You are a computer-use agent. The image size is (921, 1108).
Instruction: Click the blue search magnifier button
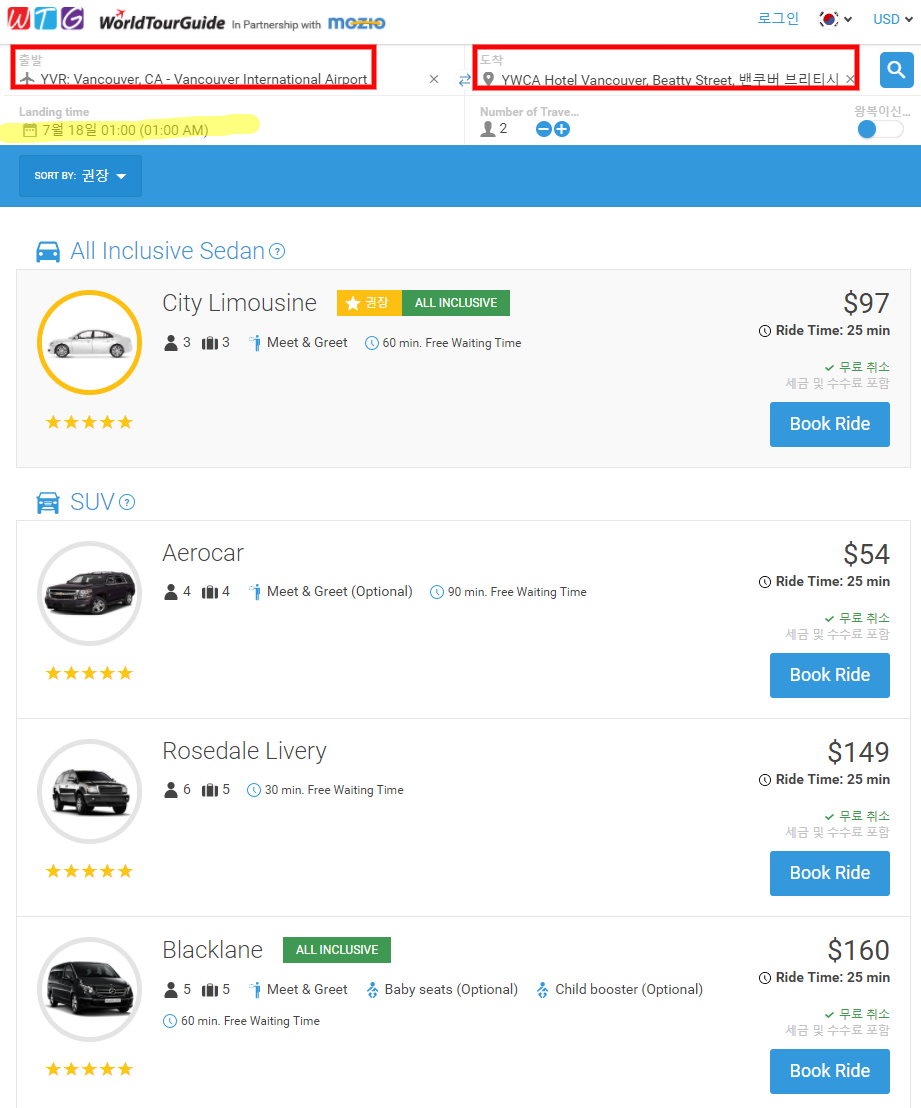[896, 70]
